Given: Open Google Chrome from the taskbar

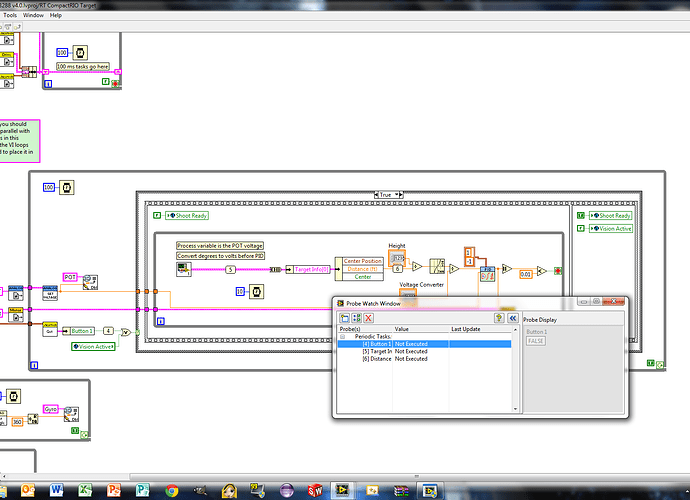Looking at the screenshot, I should (x=172, y=490).
